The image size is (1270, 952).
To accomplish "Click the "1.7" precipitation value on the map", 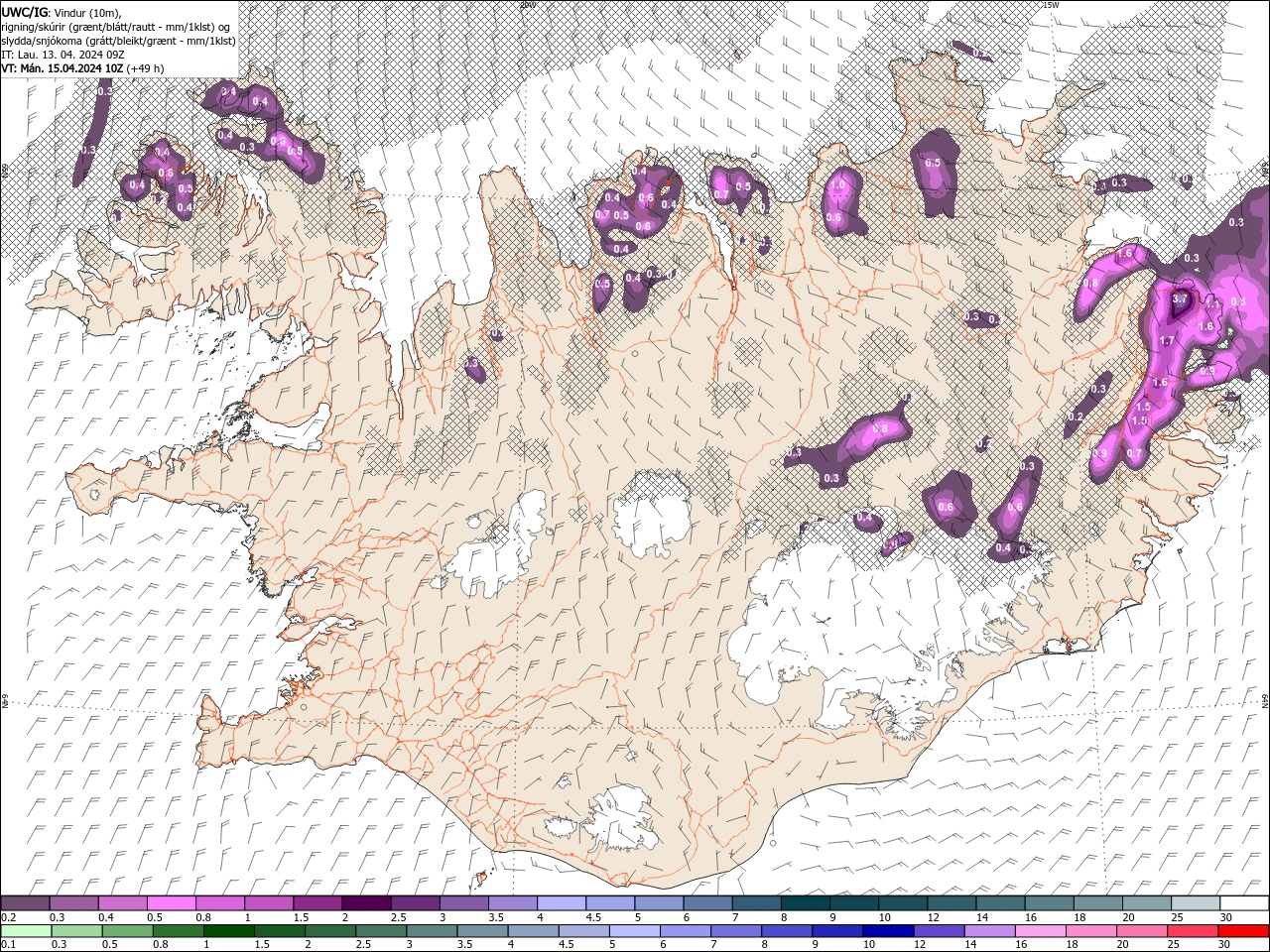I will pyautogui.click(x=1167, y=341).
